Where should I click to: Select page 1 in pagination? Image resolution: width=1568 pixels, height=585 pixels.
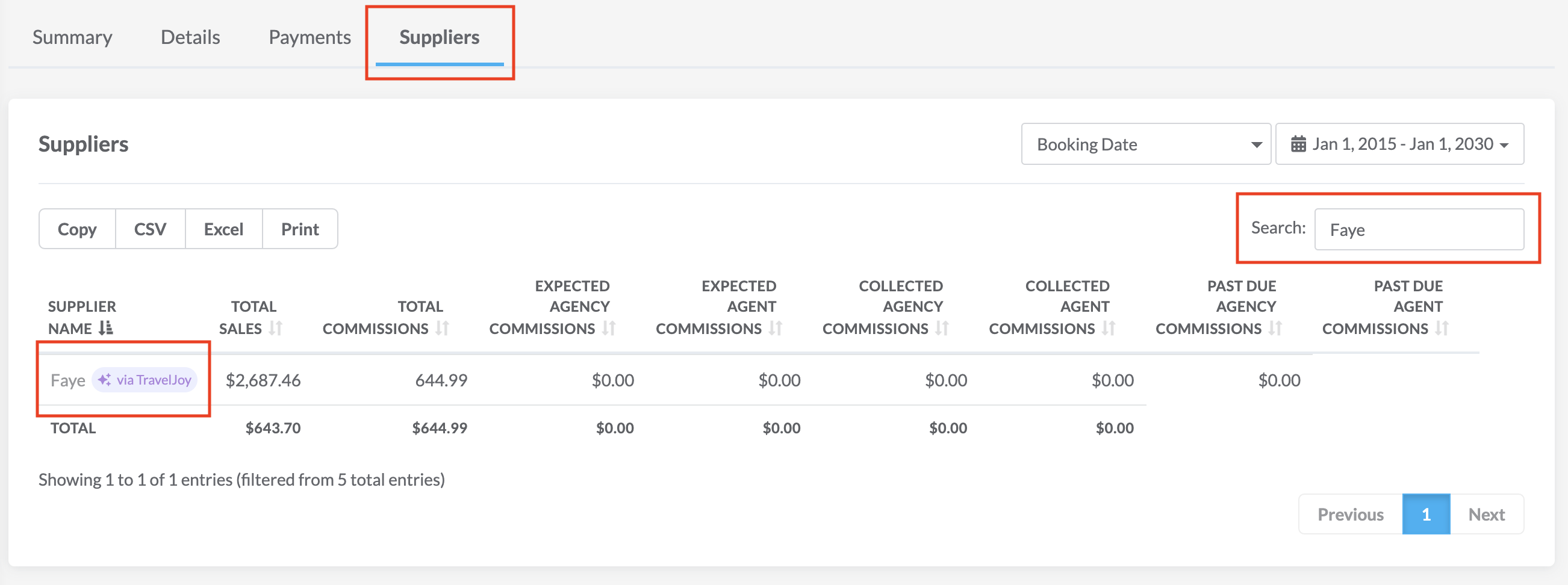coord(1426,515)
